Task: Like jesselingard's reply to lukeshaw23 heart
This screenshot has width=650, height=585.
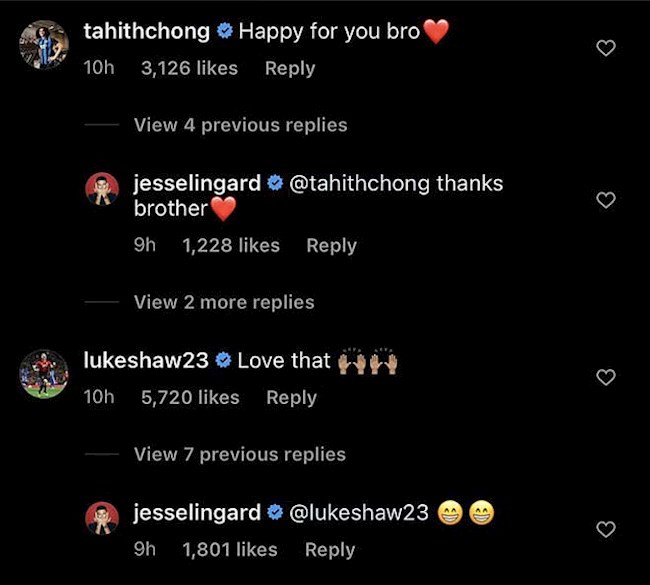Action: tap(606, 529)
